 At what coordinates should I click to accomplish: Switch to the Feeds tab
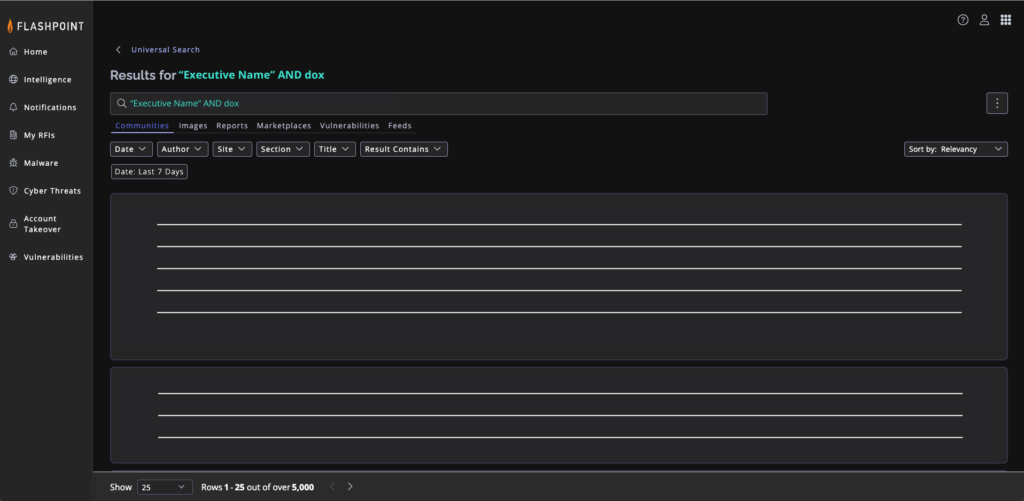pyautogui.click(x=400, y=125)
